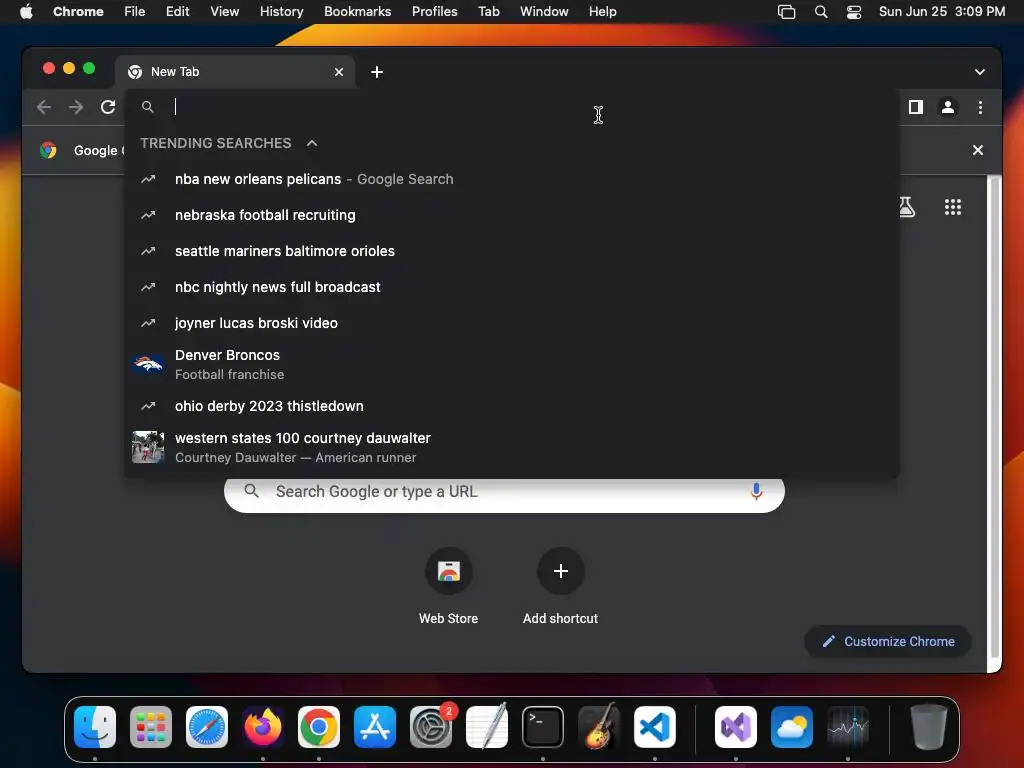1024x768 pixels.
Task: Open TextEdit from the Dock
Action: [x=487, y=726]
